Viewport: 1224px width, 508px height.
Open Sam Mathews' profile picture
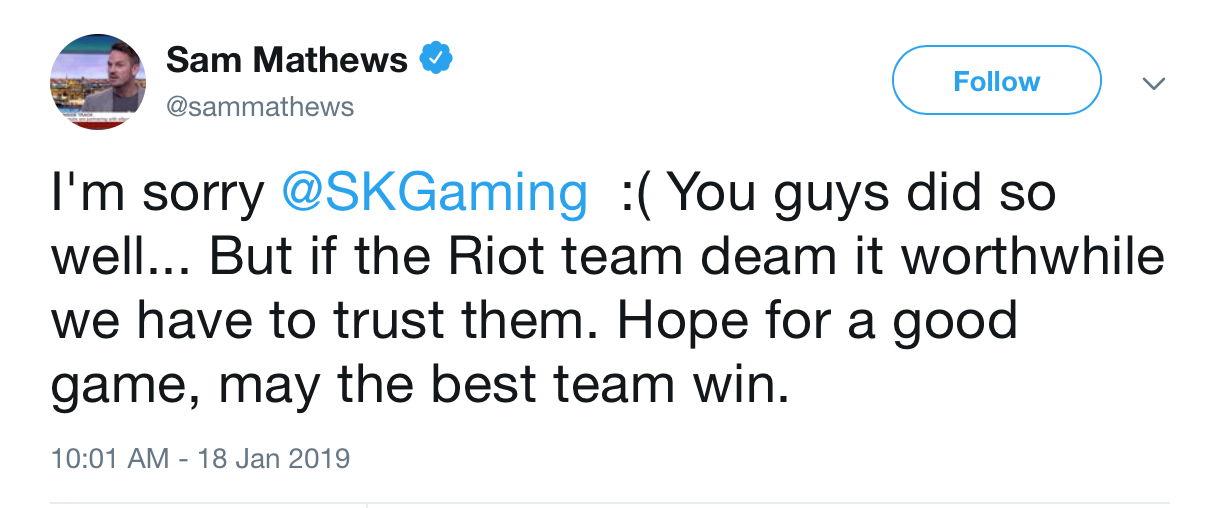[97, 81]
